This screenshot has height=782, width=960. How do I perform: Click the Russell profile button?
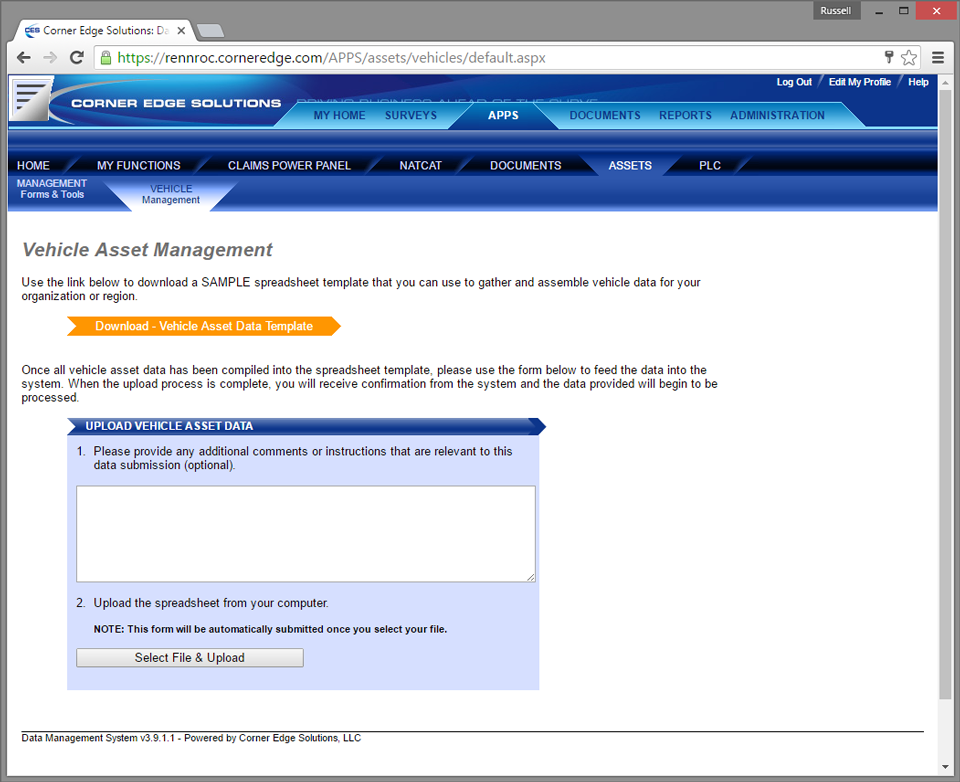coord(836,10)
